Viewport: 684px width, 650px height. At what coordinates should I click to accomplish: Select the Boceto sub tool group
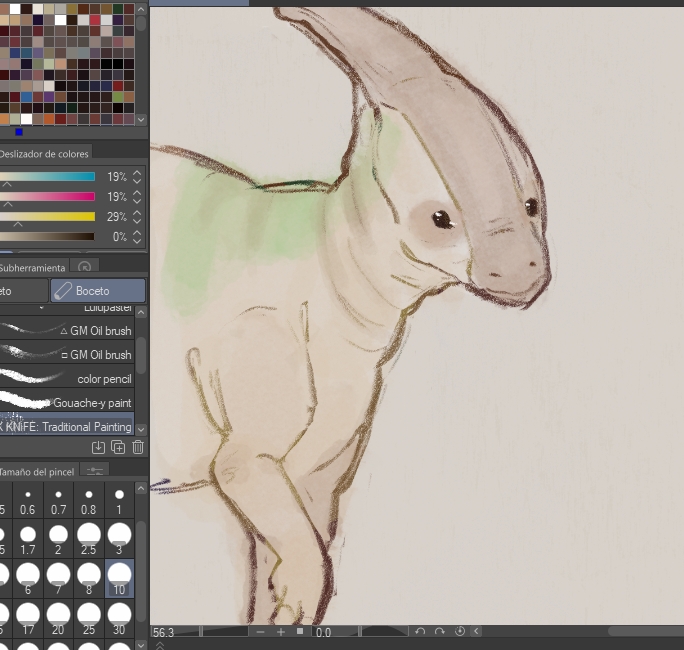tap(97, 290)
